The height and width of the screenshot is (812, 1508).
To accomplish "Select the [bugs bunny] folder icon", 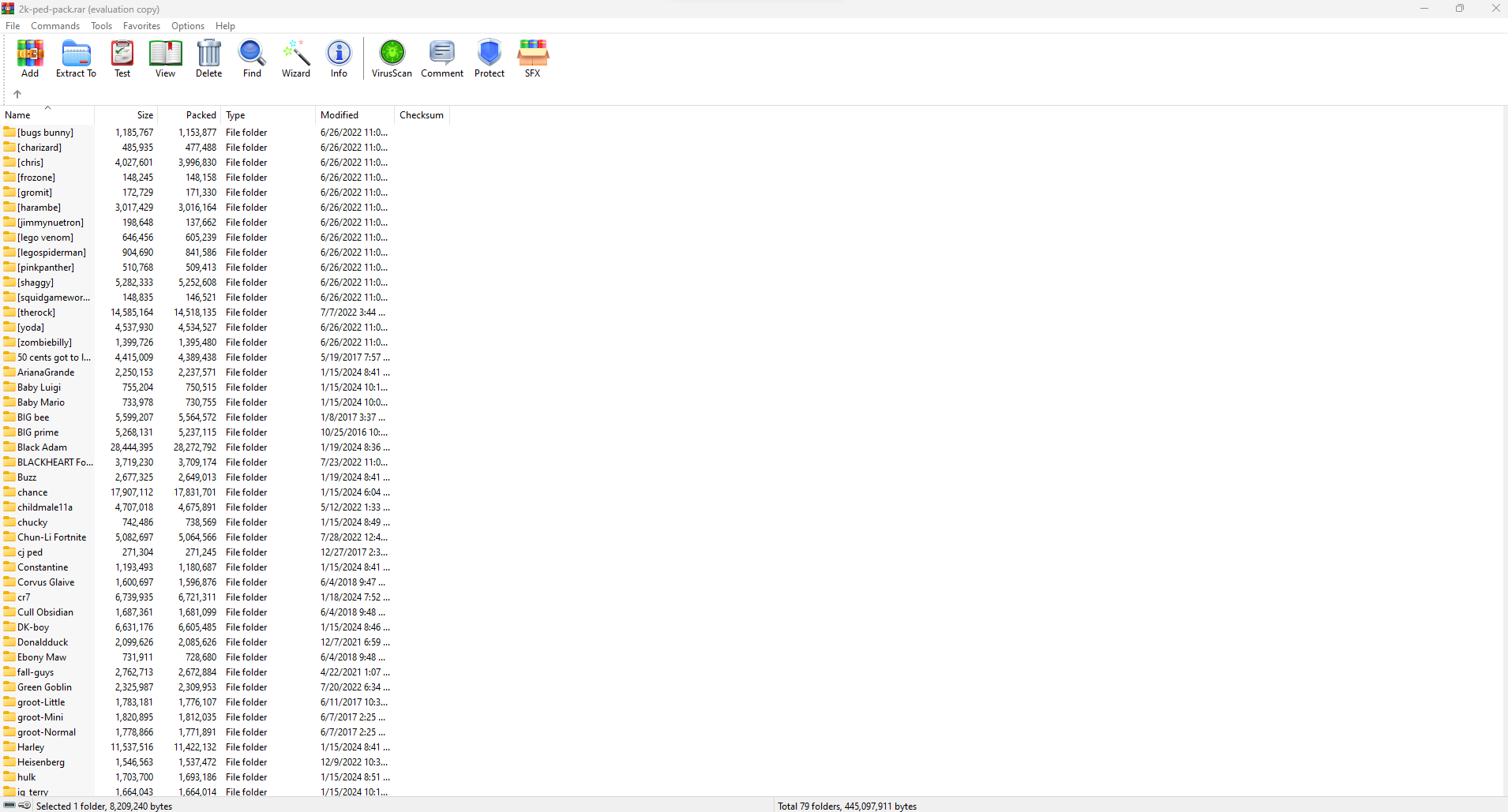I will click(9, 132).
